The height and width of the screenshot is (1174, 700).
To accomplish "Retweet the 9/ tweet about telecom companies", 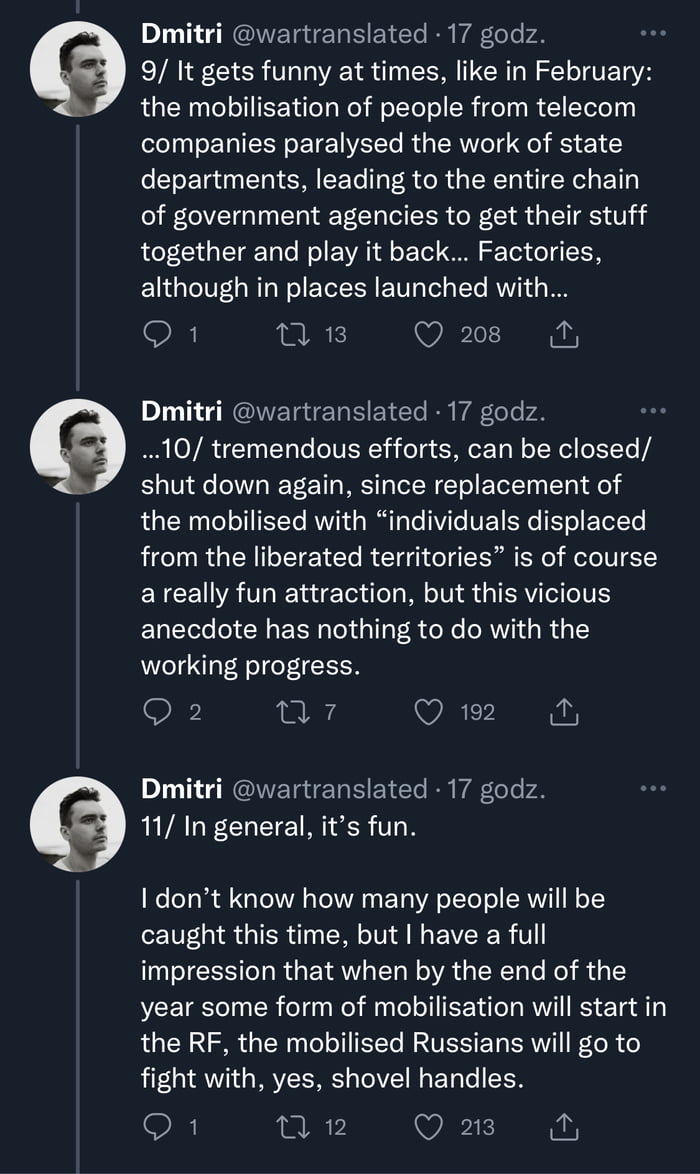I will point(299,335).
